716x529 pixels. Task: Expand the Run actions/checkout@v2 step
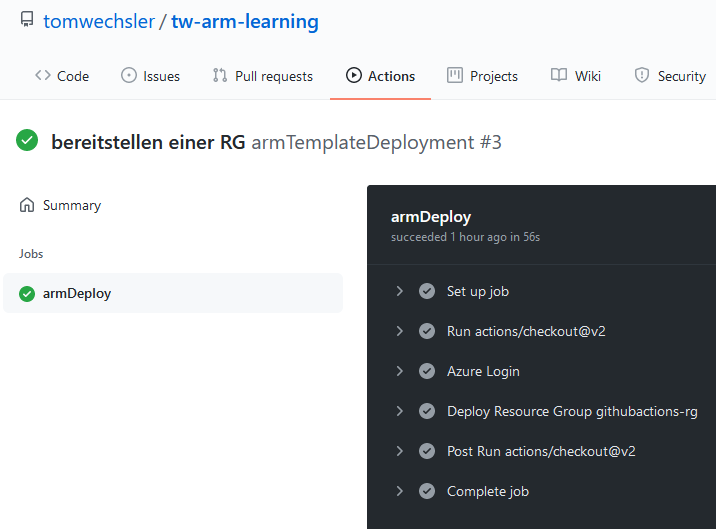(x=400, y=331)
